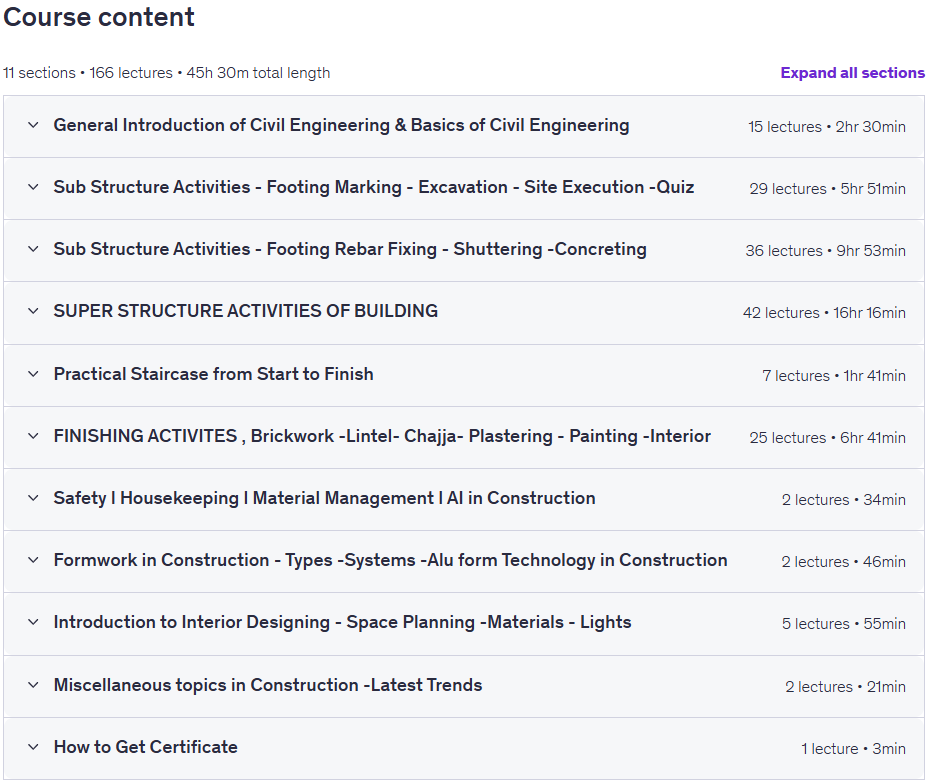Select the "SUPER STRUCTURE ACTIVITIES OF BUILDING" title

(x=245, y=311)
